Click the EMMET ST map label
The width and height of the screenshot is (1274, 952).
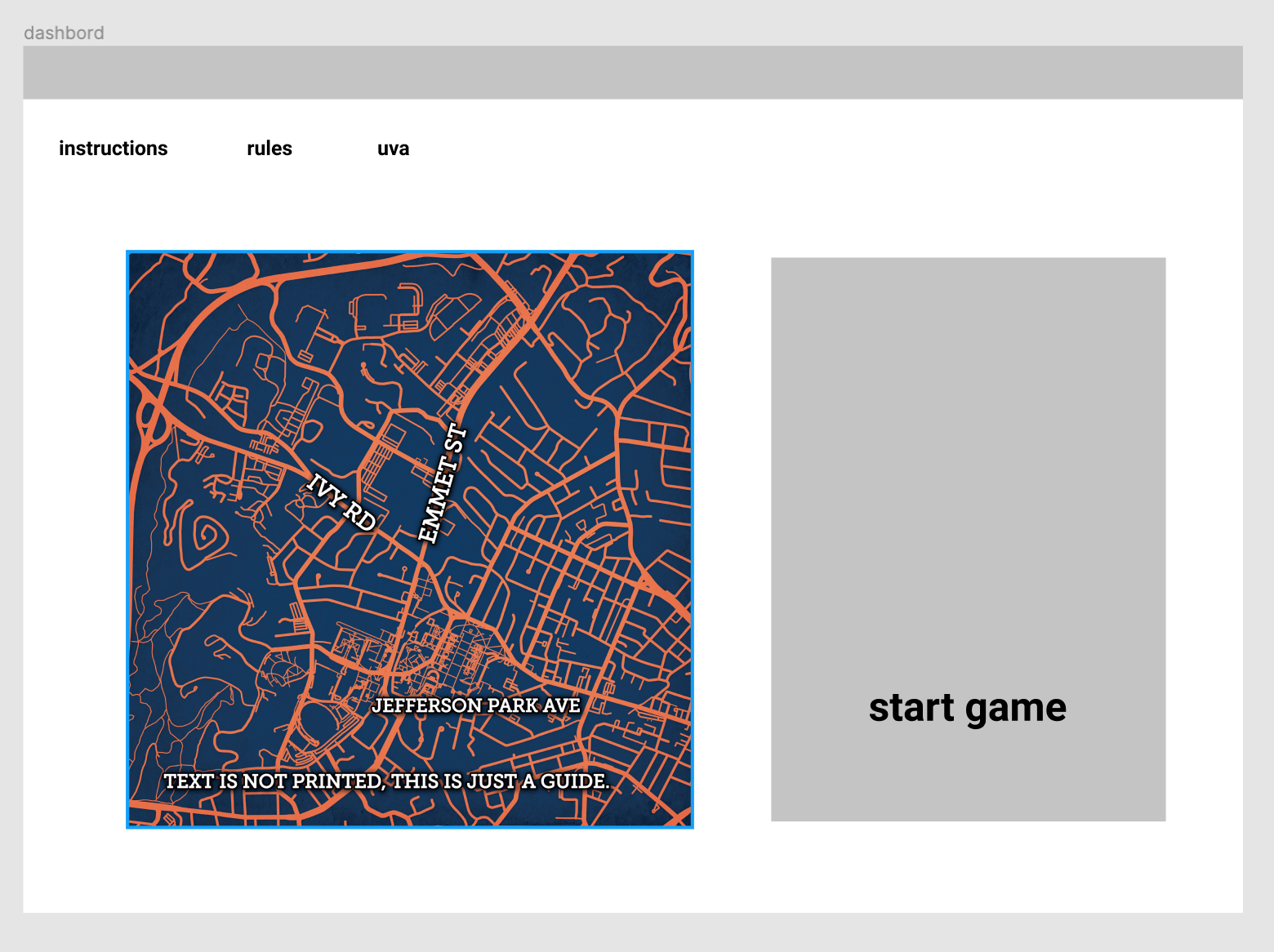pos(443,483)
